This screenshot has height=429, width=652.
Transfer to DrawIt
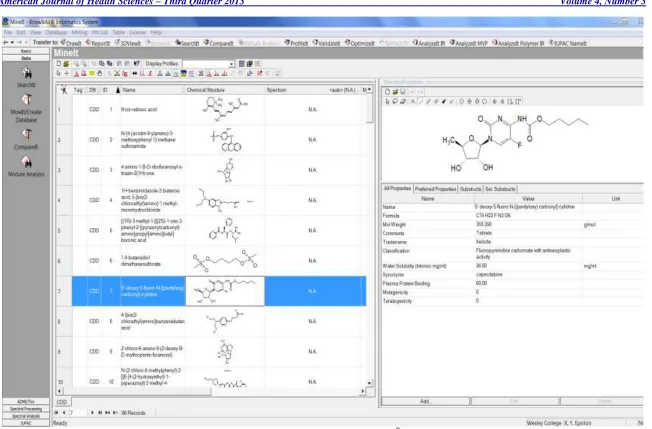(71, 43)
